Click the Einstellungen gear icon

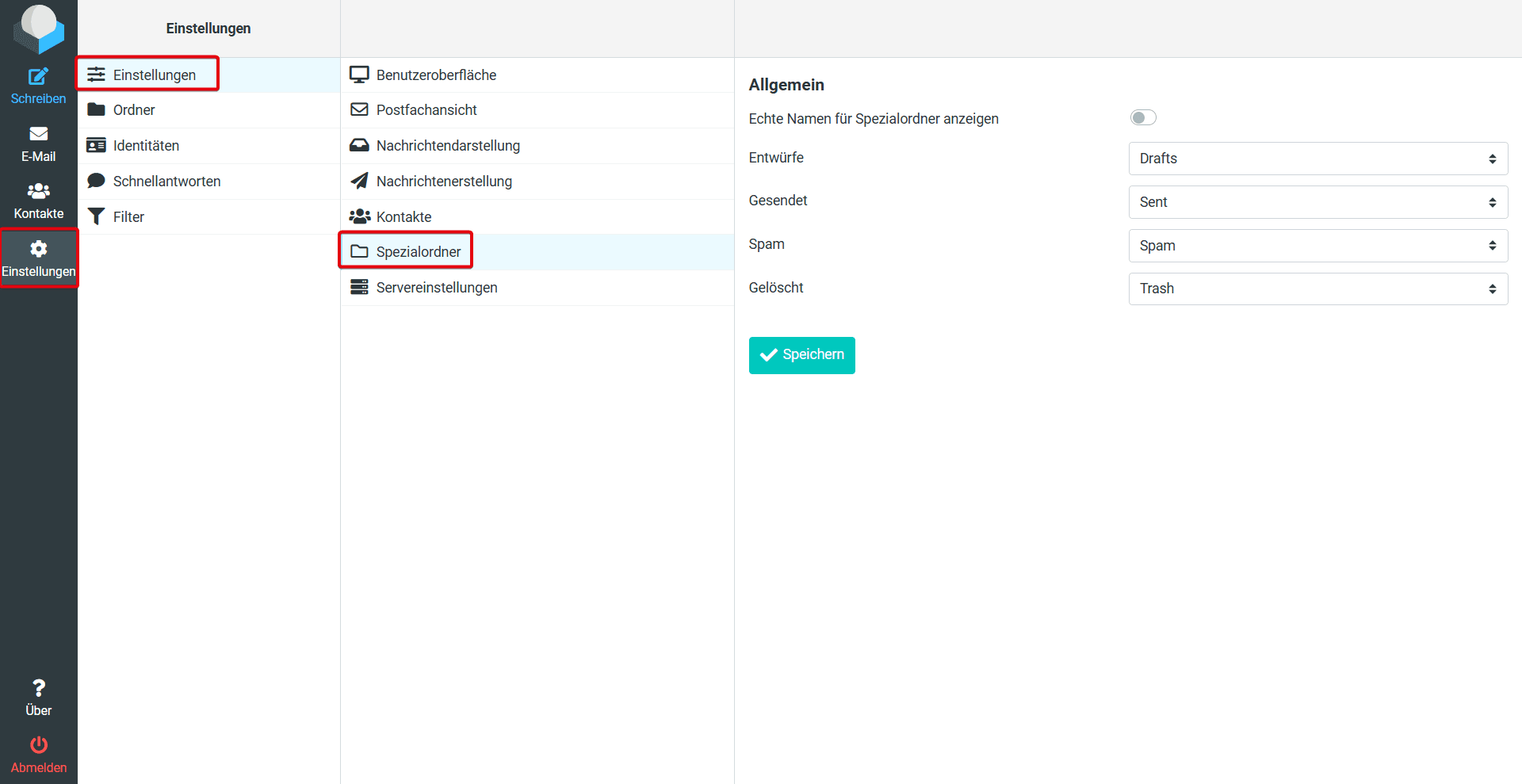(38, 249)
